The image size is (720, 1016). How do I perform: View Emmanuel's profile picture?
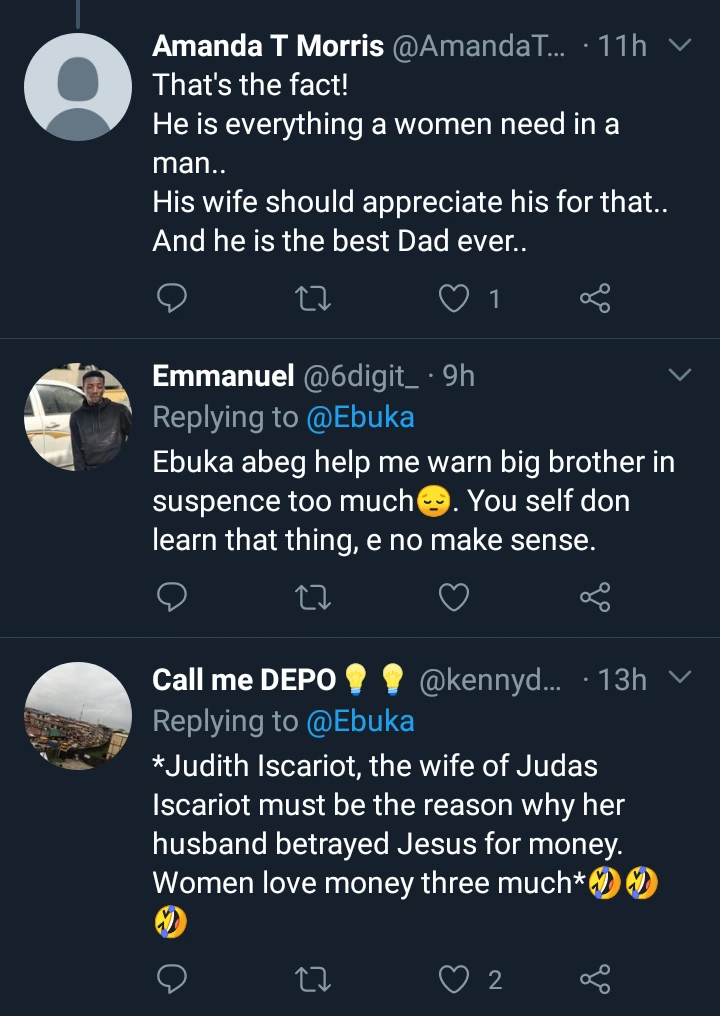[78, 417]
